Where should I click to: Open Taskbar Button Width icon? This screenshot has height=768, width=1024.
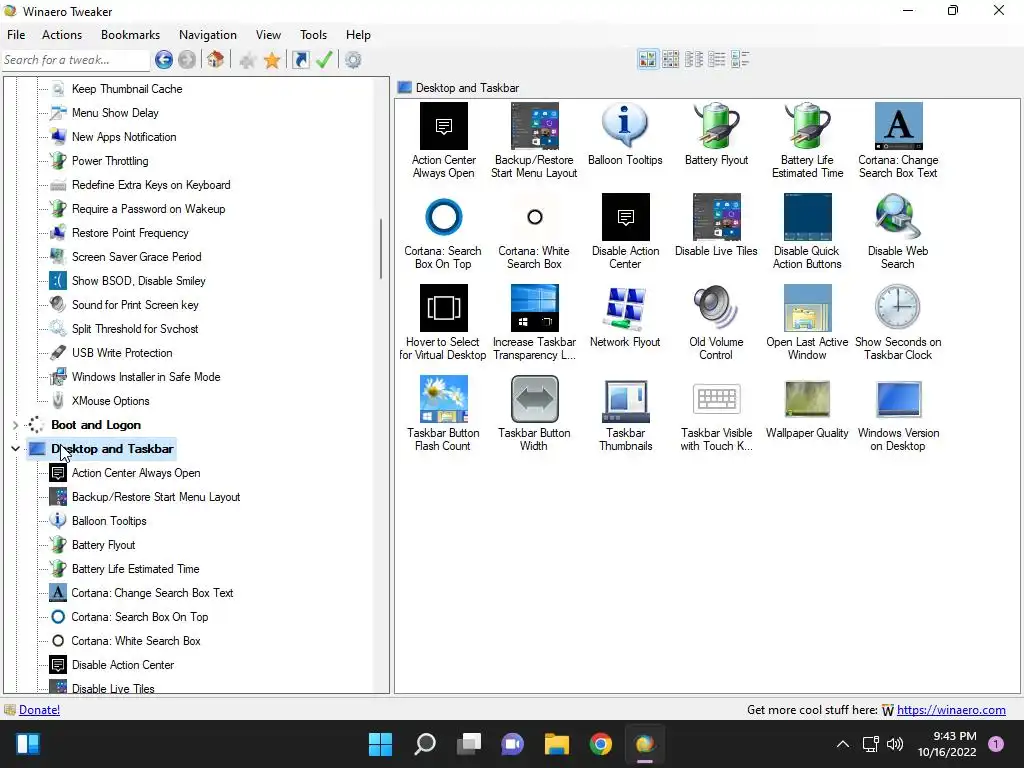pos(534,398)
